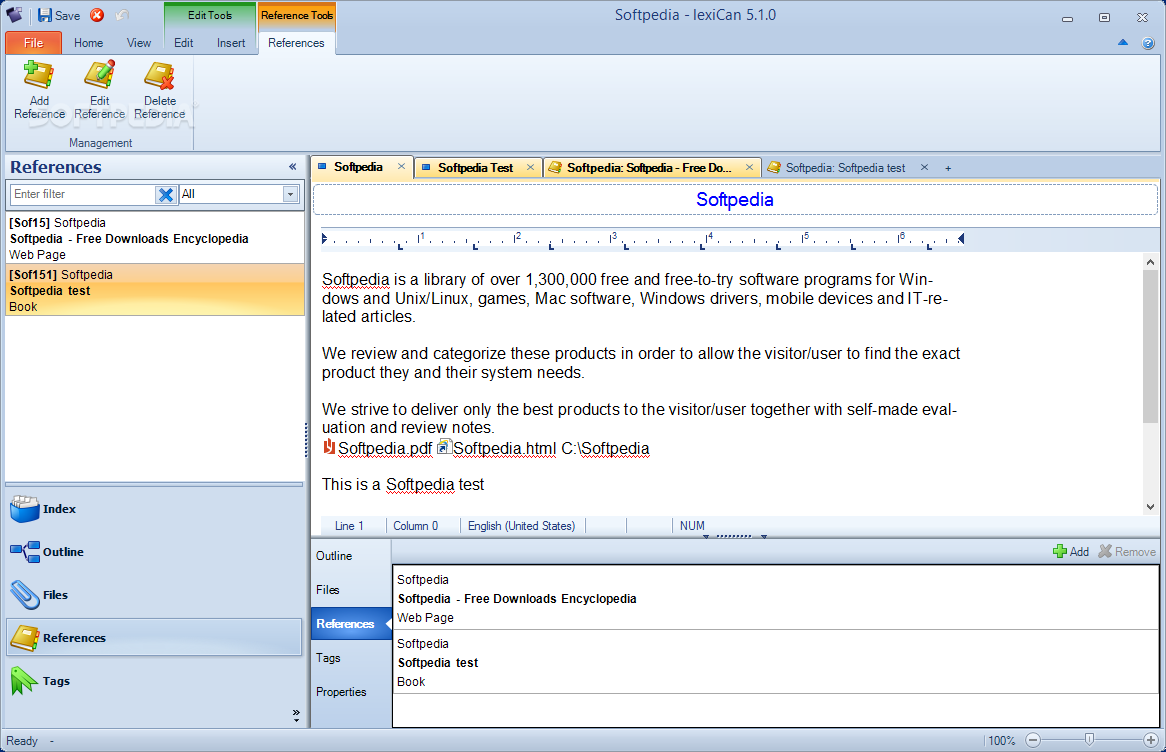
Task: Select [Sof15] Softpedia Web Page reference
Action: (155, 239)
